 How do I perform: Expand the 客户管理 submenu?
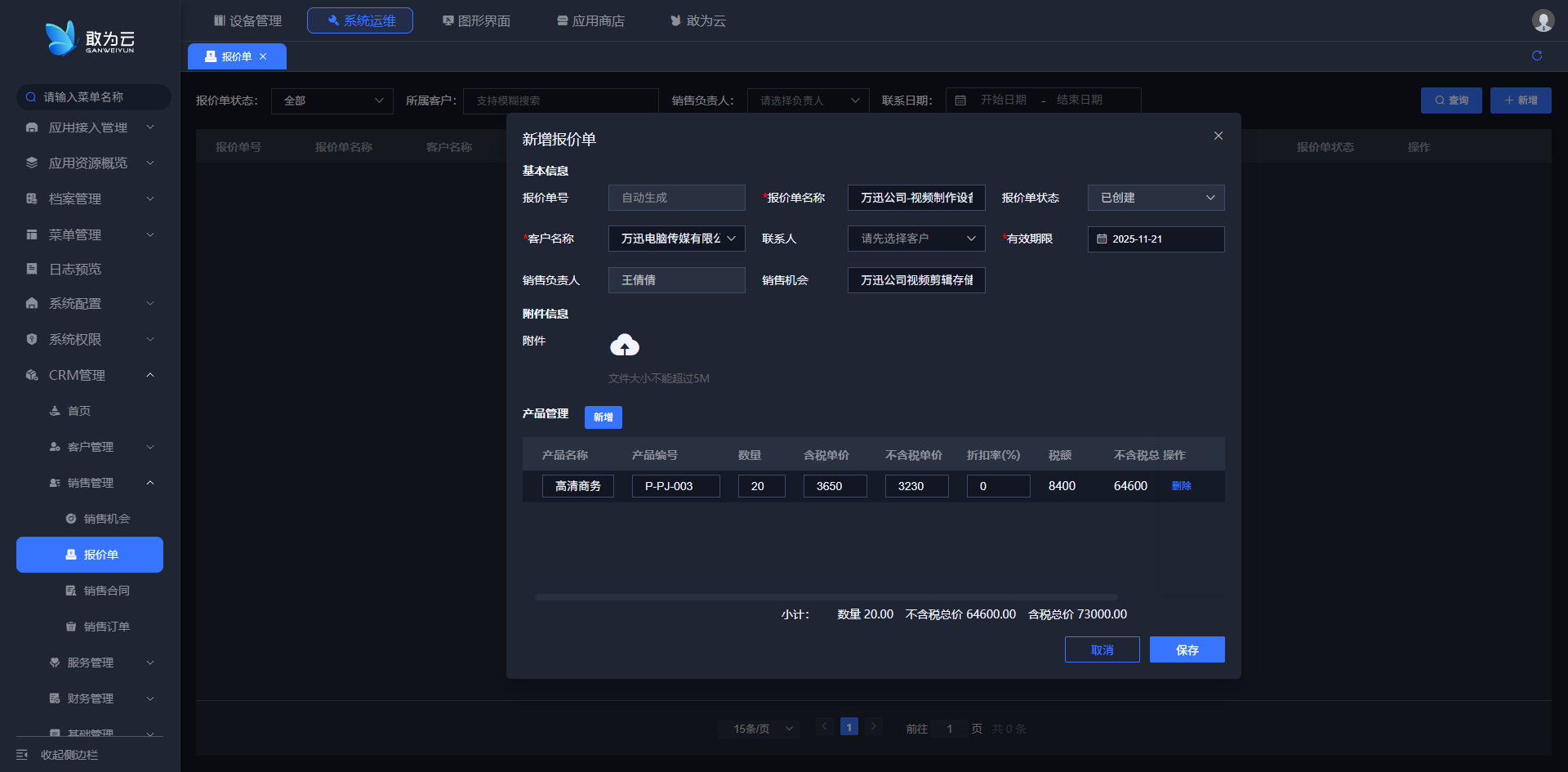click(150, 447)
